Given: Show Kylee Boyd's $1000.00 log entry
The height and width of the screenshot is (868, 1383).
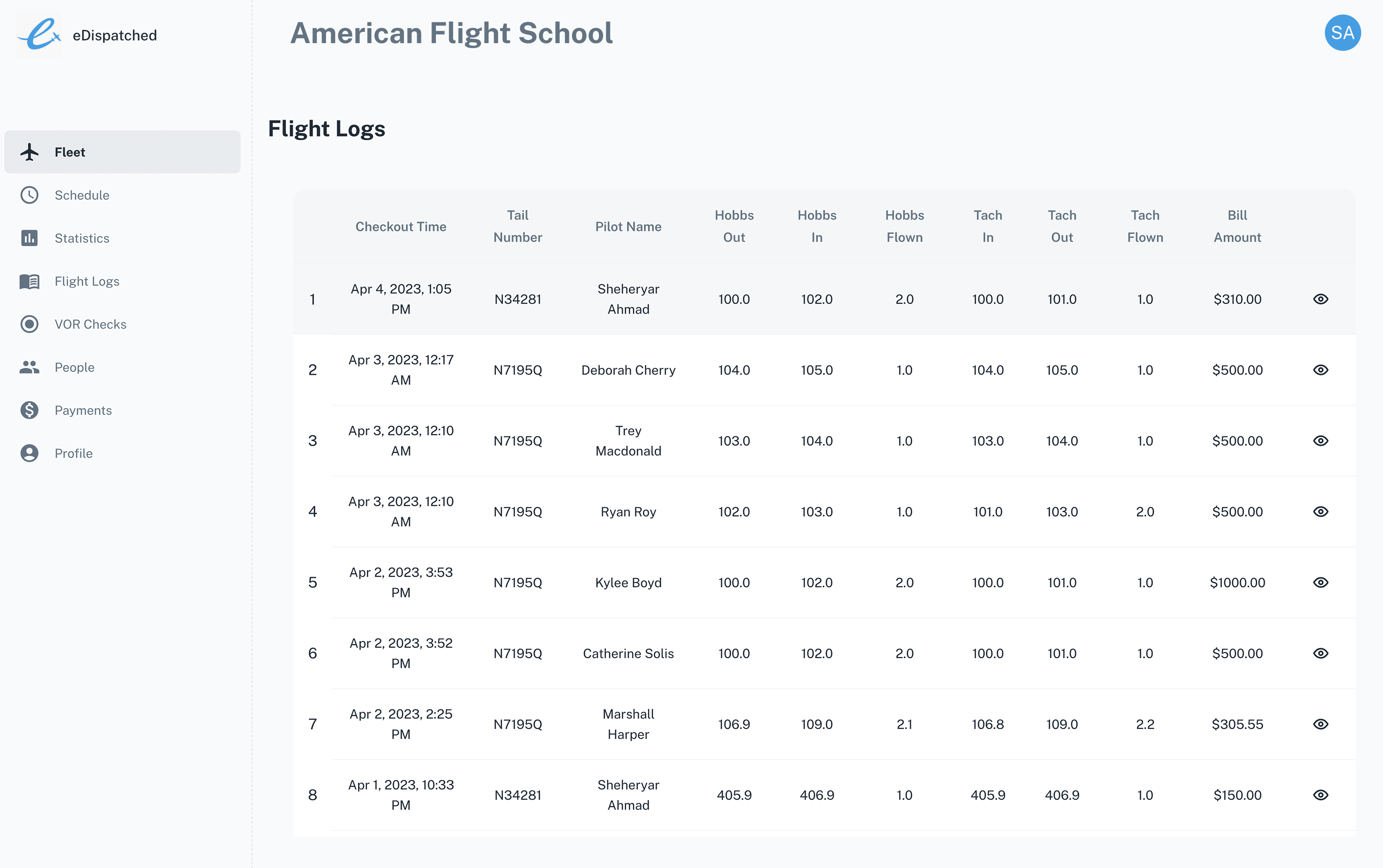Looking at the screenshot, I should point(1320,583).
